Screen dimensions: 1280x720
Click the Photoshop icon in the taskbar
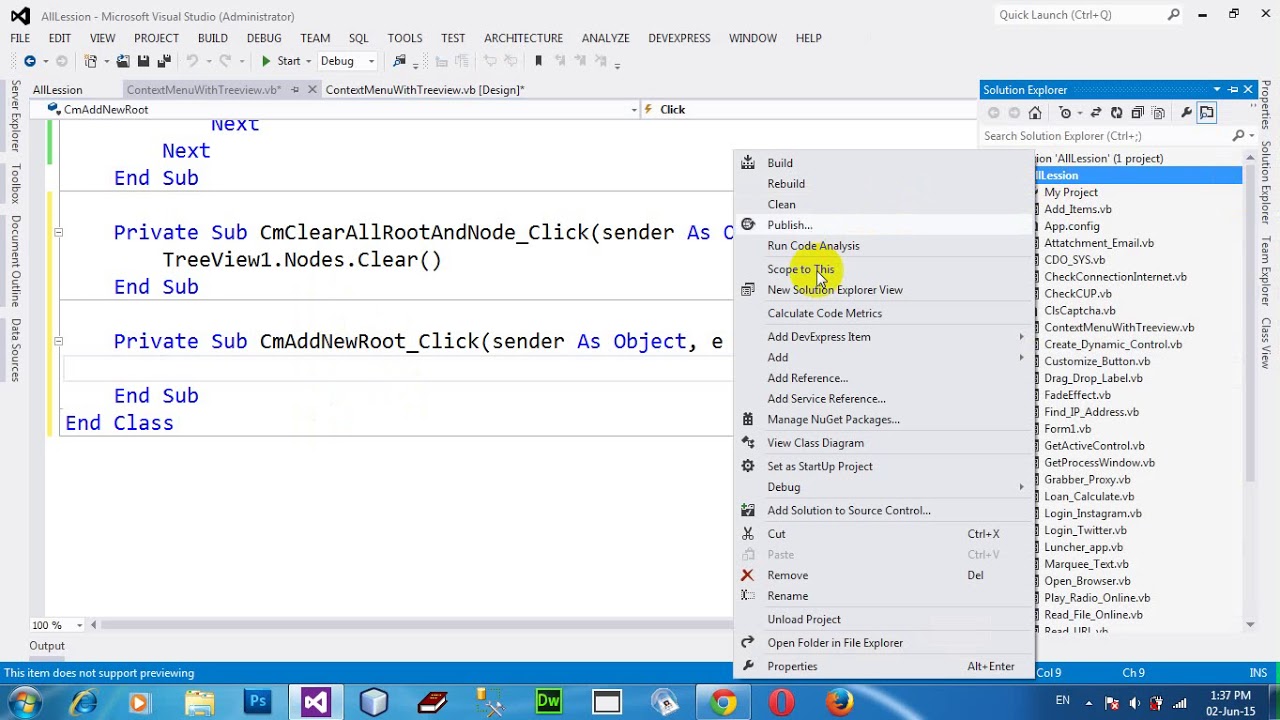click(257, 702)
